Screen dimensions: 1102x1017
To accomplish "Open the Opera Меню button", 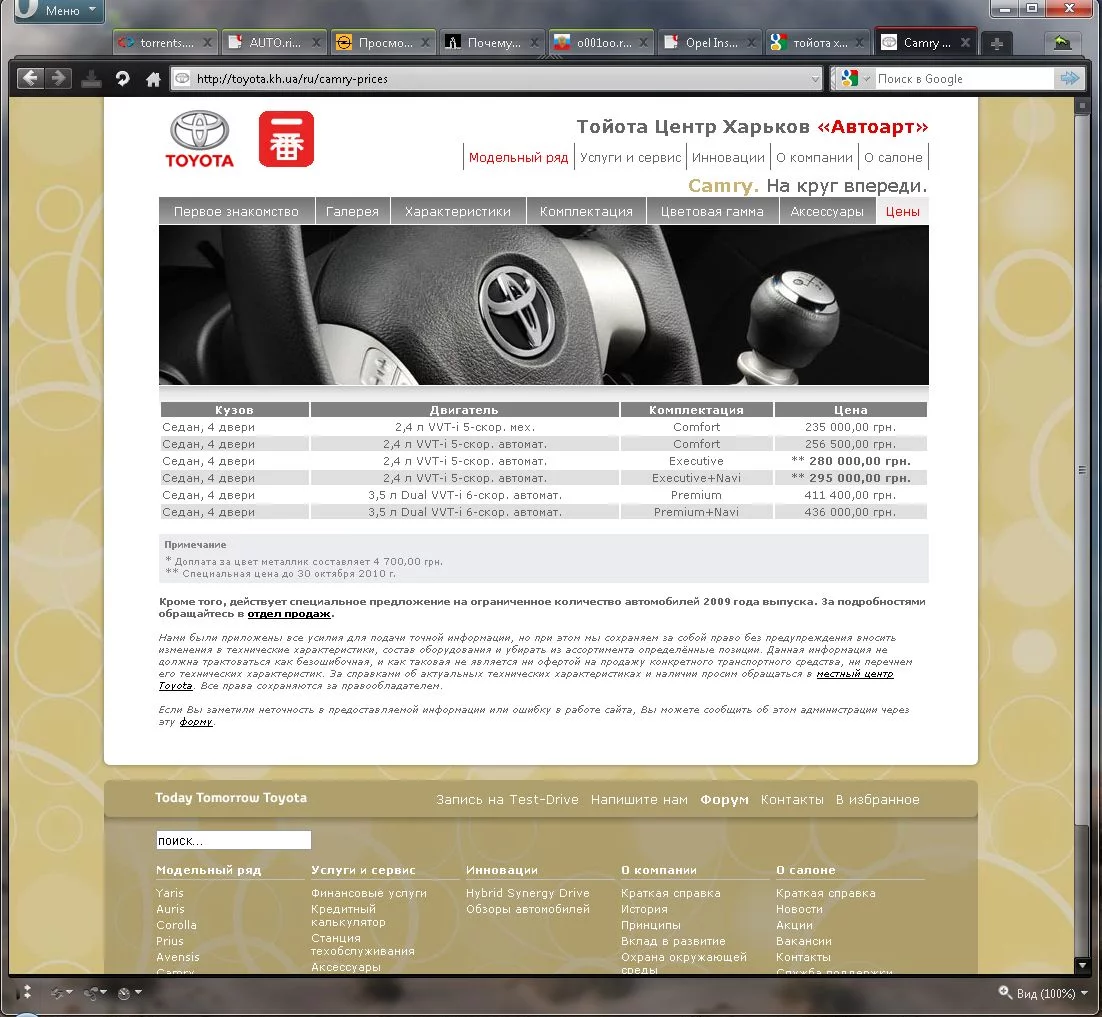I will (59, 11).
